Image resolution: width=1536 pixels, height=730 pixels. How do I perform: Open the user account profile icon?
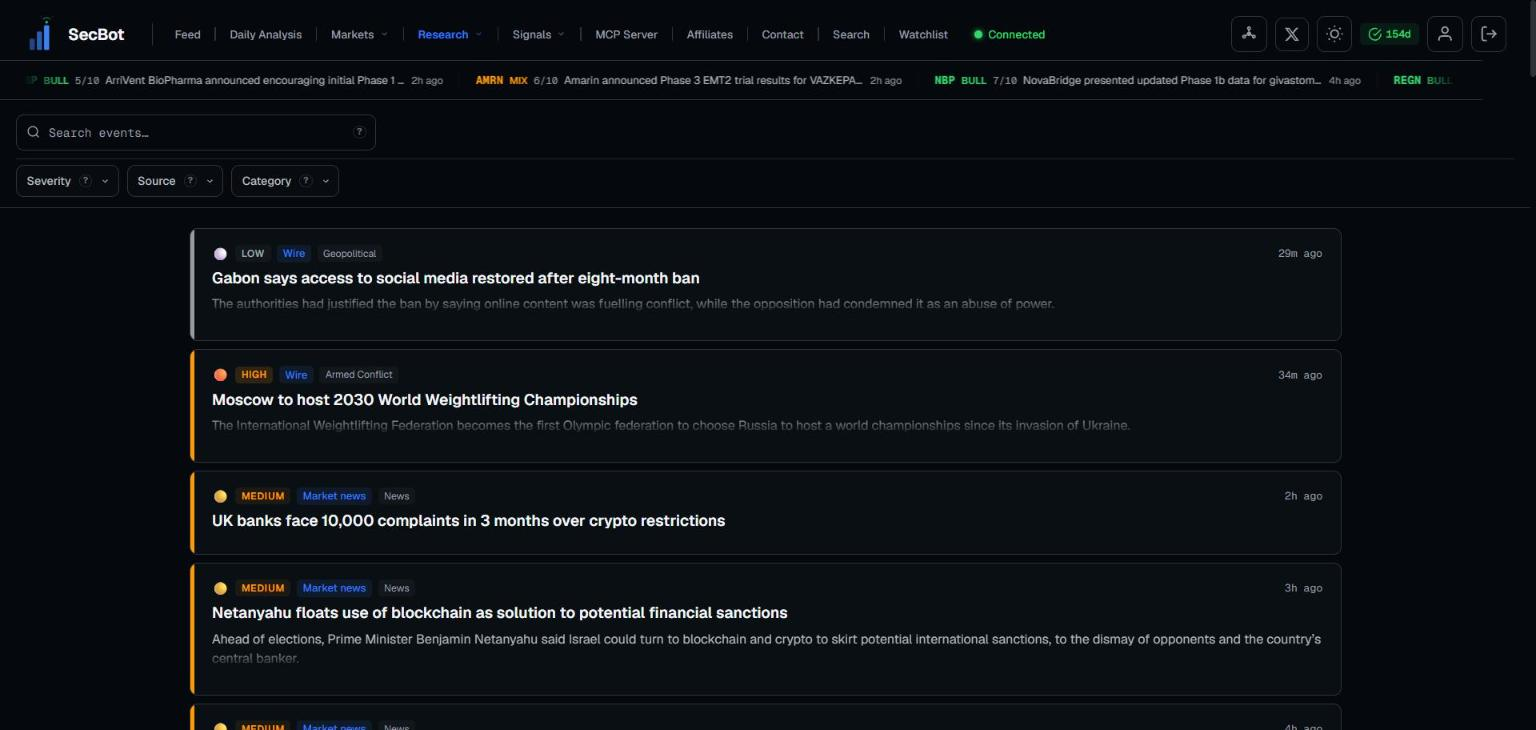(x=1444, y=34)
